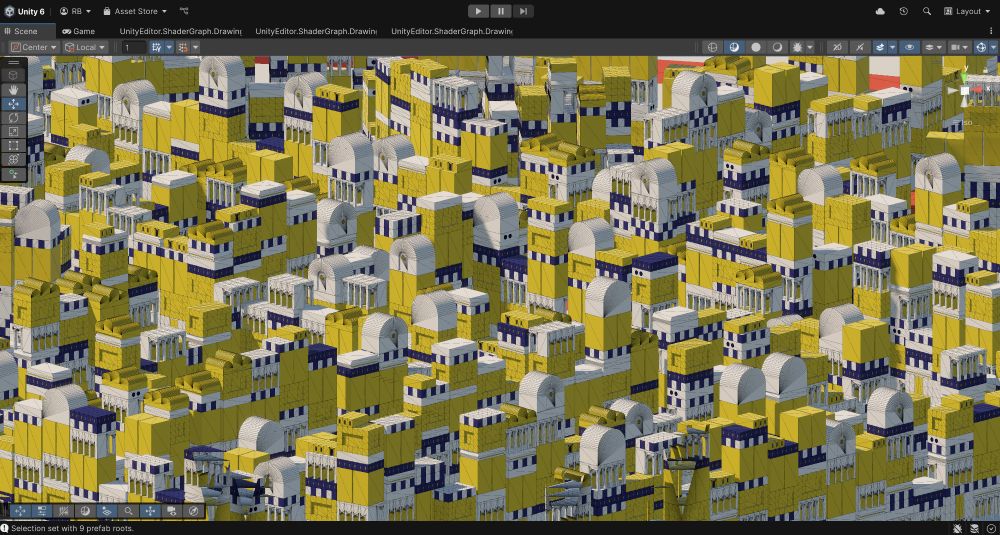
Task: Expand debug draw mode dropdown arrow
Action: pos(810,47)
